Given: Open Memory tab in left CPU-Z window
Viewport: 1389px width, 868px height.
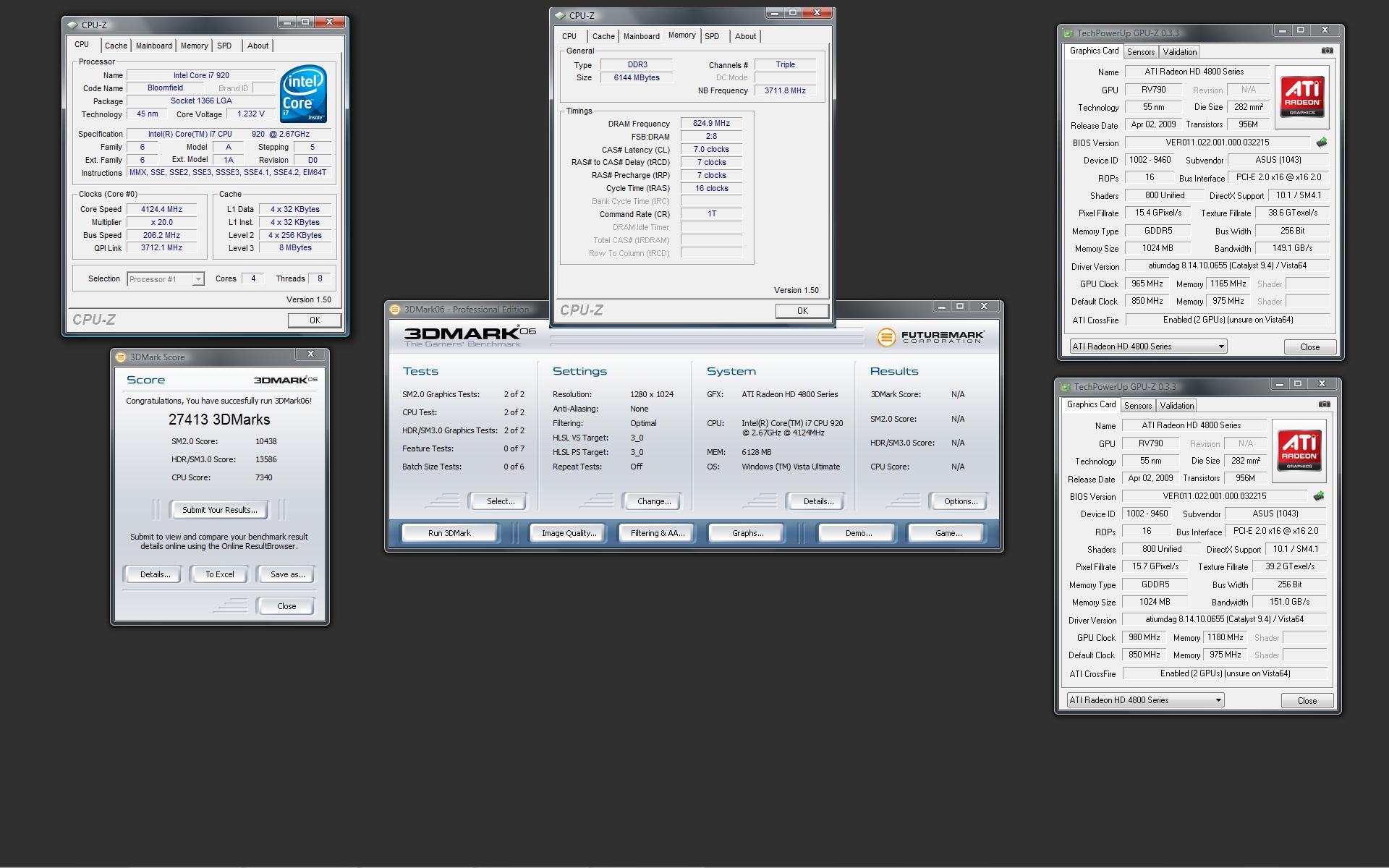Looking at the screenshot, I should [x=194, y=46].
